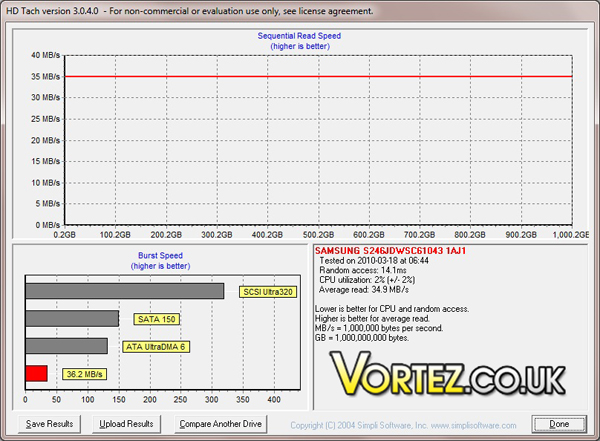This screenshot has width=600, height=441.
Task: Open Compare Another Drive
Action: pos(220,424)
